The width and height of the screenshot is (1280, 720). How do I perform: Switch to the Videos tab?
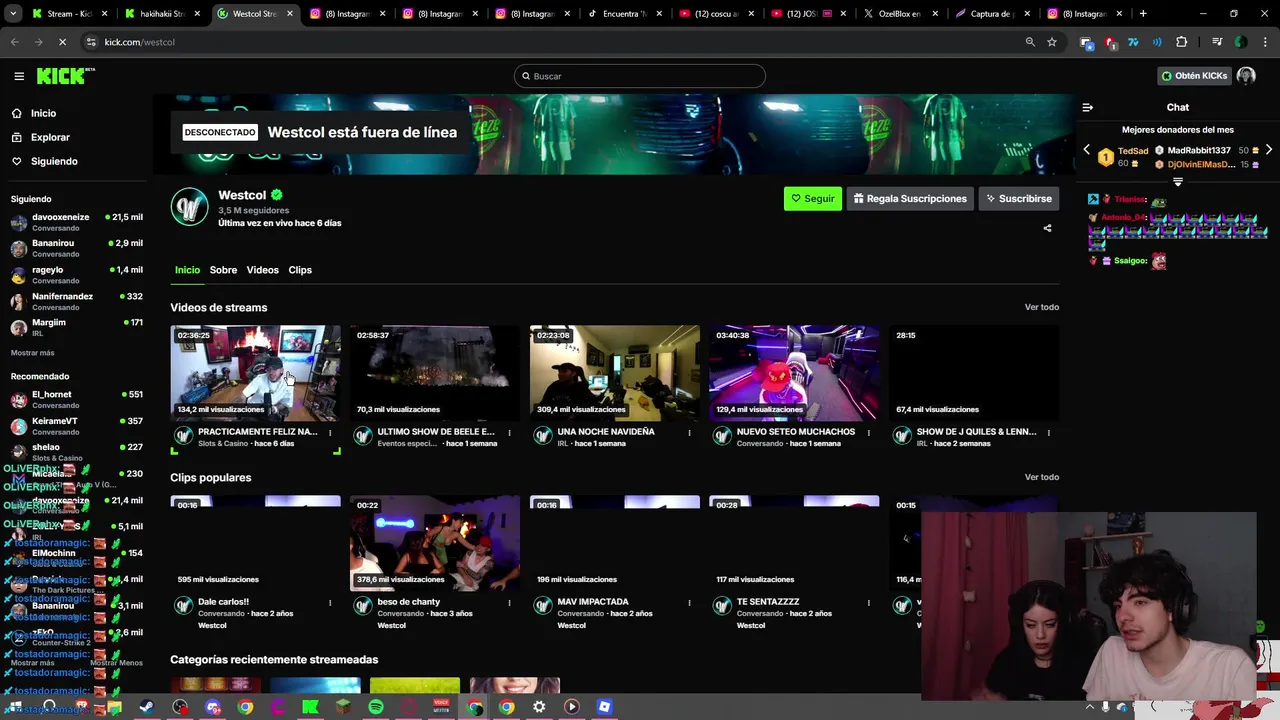click(x=263, y=270)
